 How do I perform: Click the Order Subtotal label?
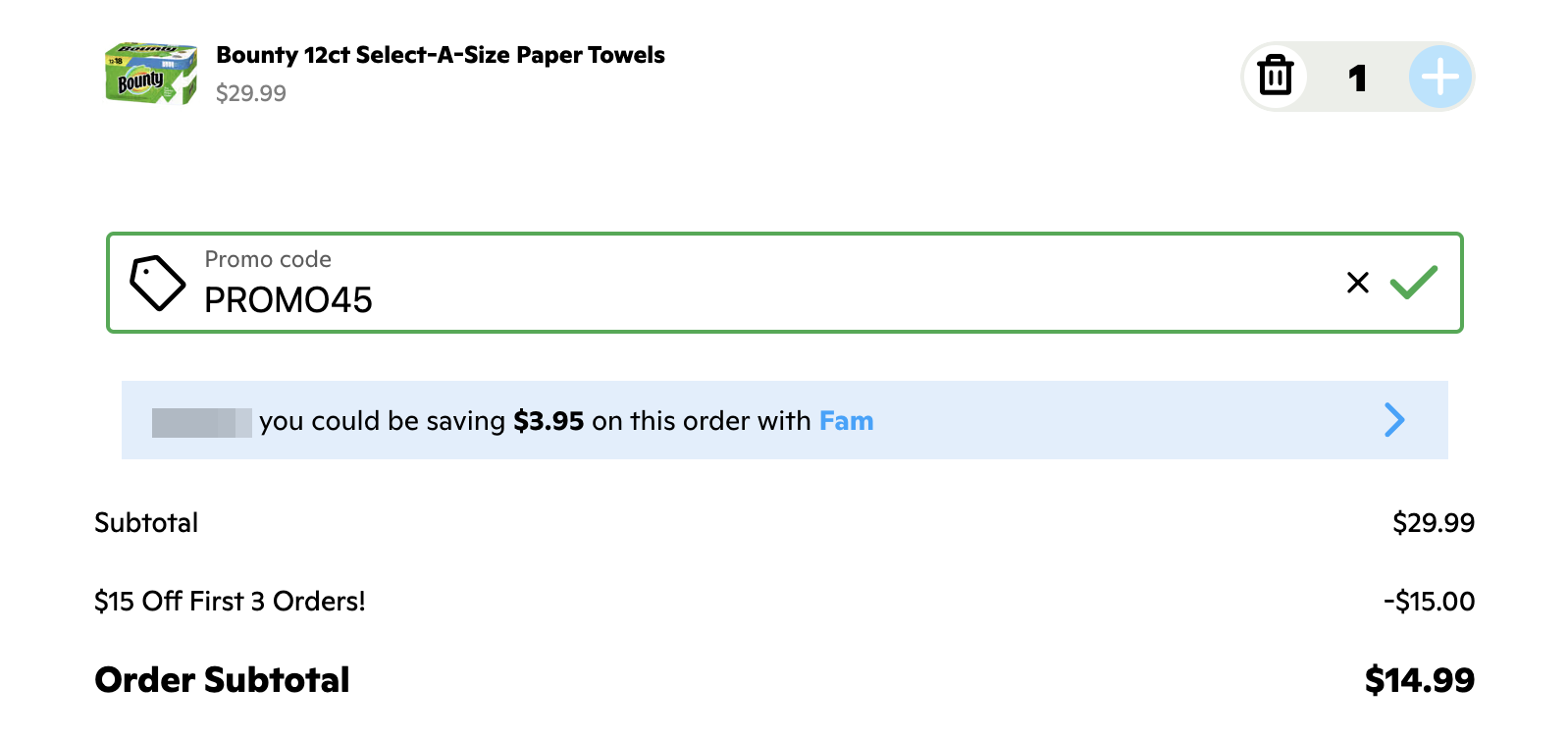pos(222,679)
